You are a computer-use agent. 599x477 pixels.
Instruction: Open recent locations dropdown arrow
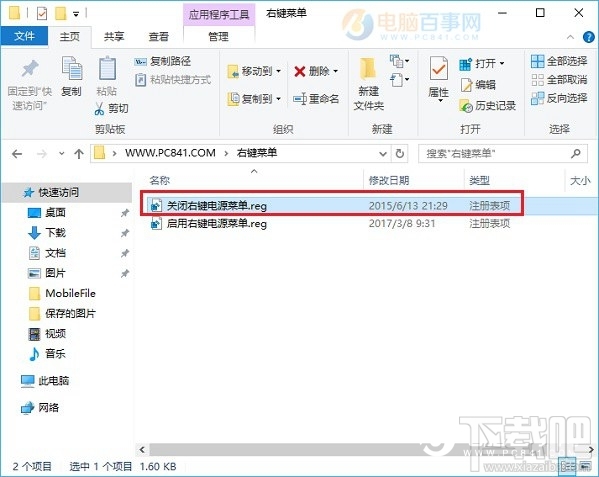[62, 154]
